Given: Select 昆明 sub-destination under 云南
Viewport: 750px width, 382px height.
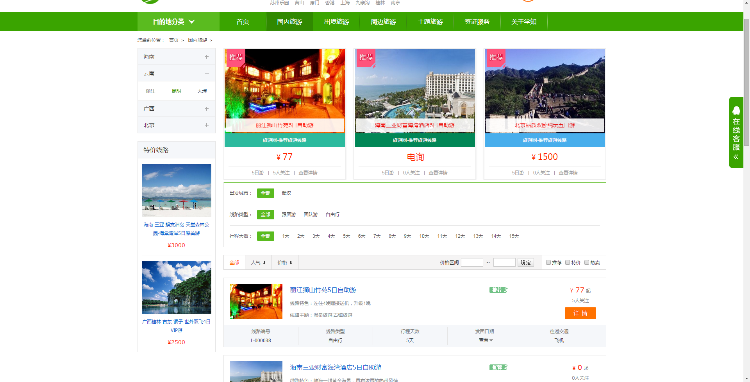Looking at the screenshot, I should pos(176,91).
